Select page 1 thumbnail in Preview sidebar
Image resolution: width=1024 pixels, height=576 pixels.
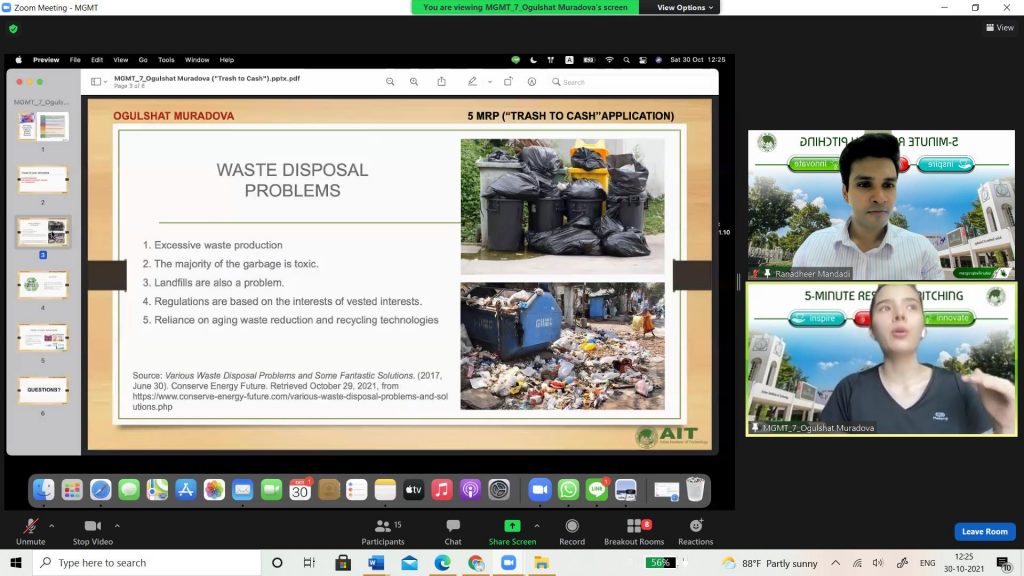(x=43, y=127)
